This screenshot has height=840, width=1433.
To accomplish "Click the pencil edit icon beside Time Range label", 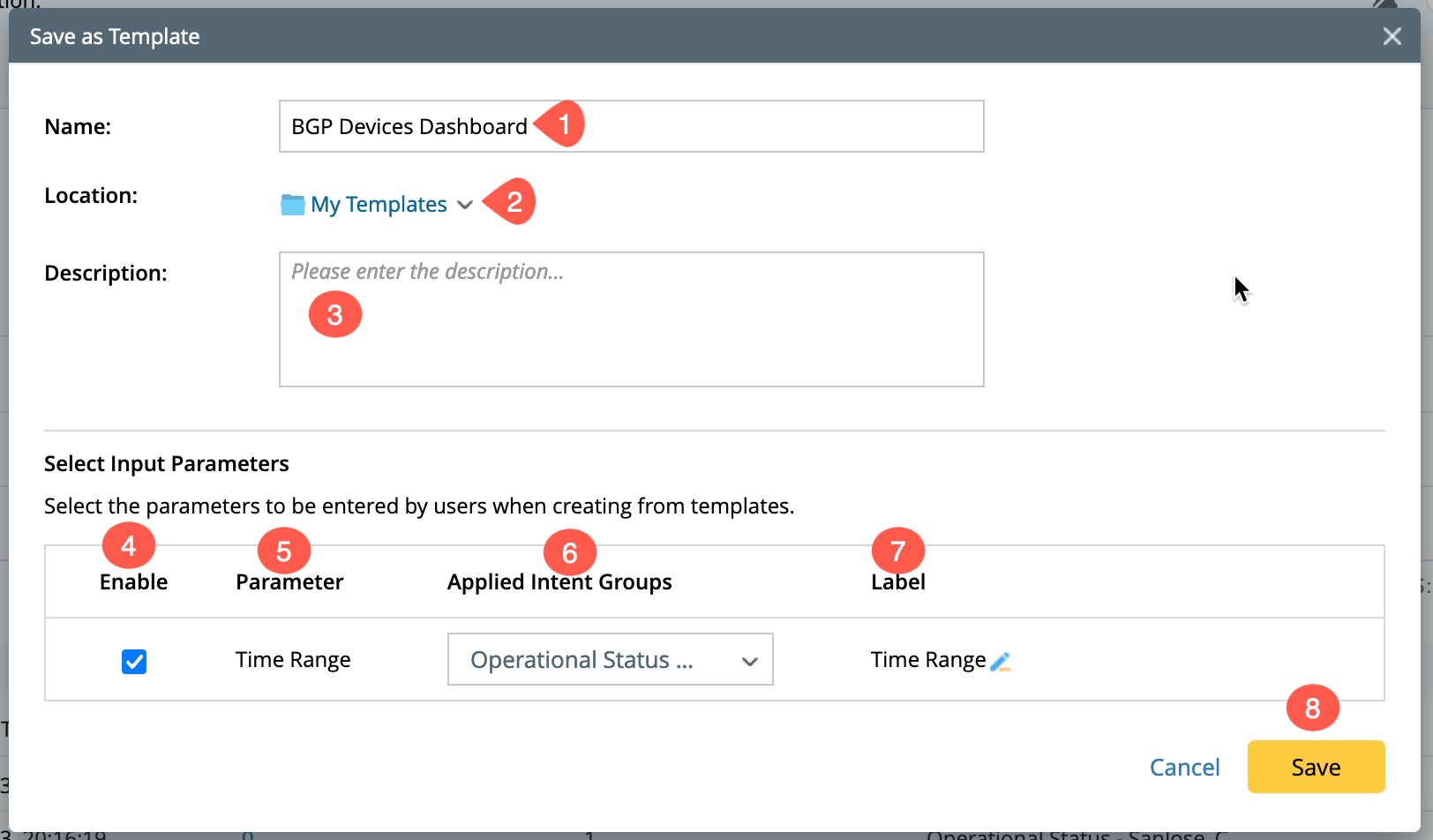I will coord(1001,661).
